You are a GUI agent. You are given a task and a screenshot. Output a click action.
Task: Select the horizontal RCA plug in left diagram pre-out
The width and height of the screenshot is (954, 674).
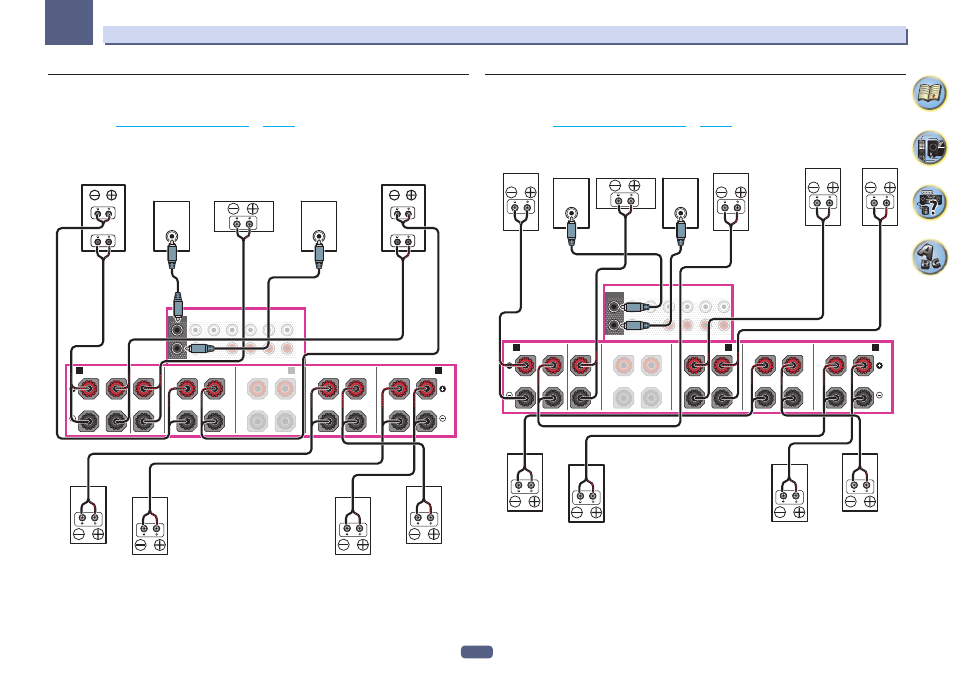[x=201, y=349]
